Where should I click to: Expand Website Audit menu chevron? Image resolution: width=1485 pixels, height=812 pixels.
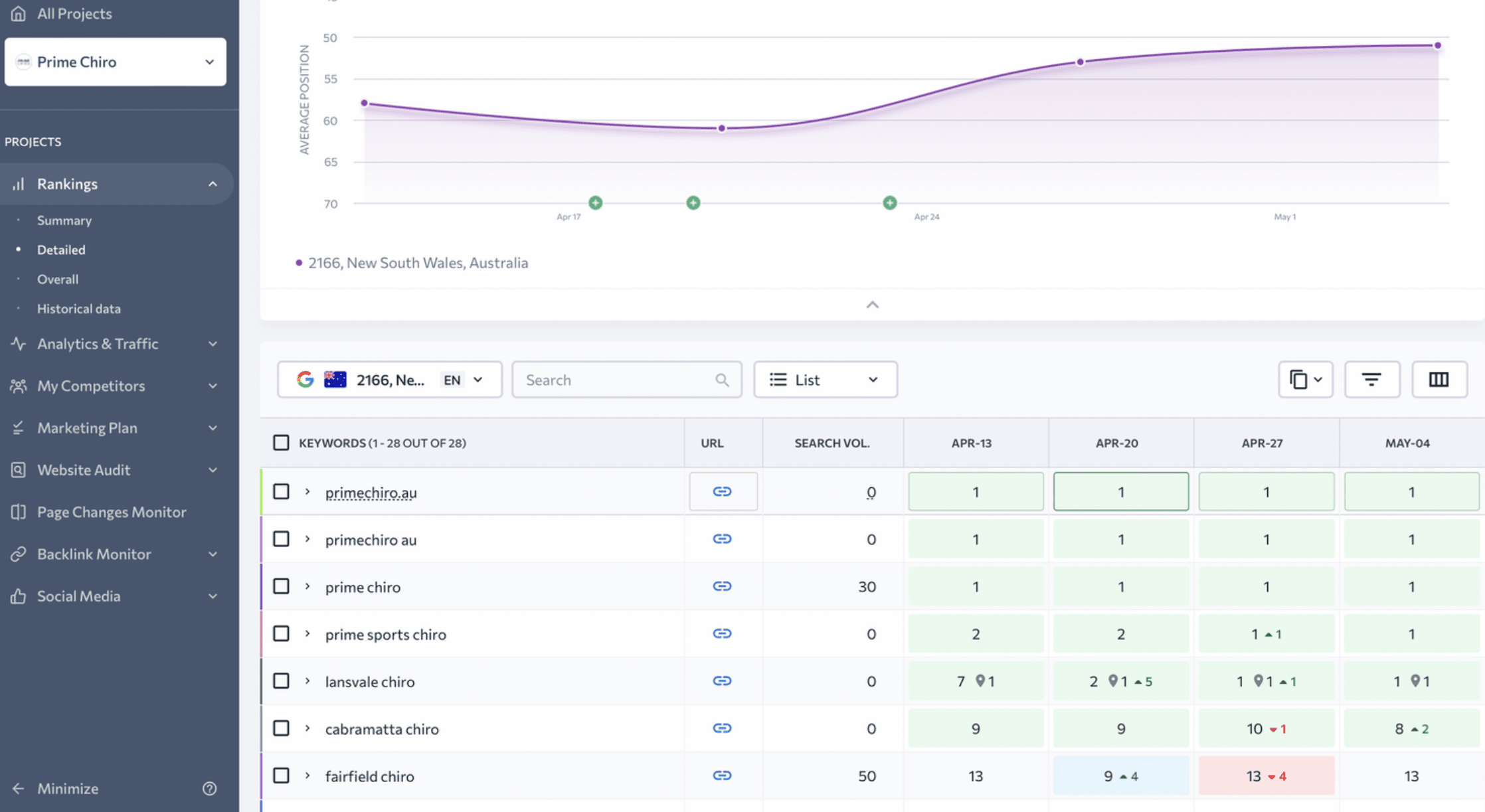[x=213, y=470]
